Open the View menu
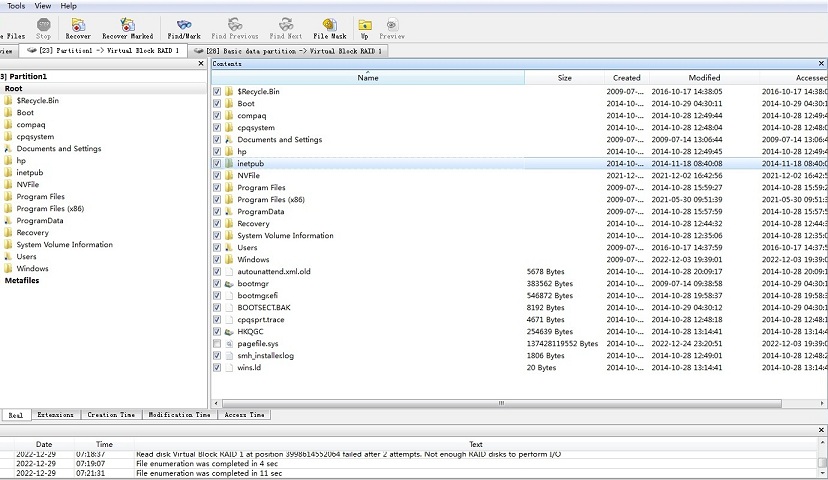 [43, 6]
